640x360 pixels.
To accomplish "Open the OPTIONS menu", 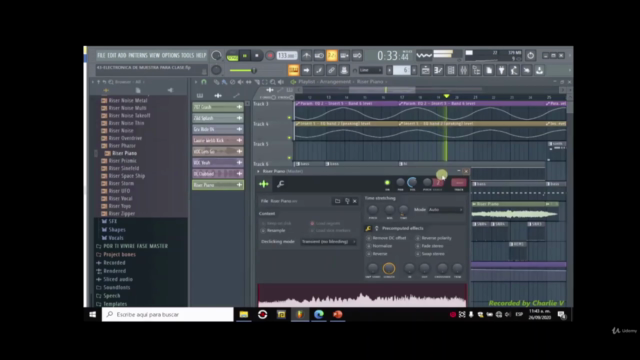I will 171,56.
